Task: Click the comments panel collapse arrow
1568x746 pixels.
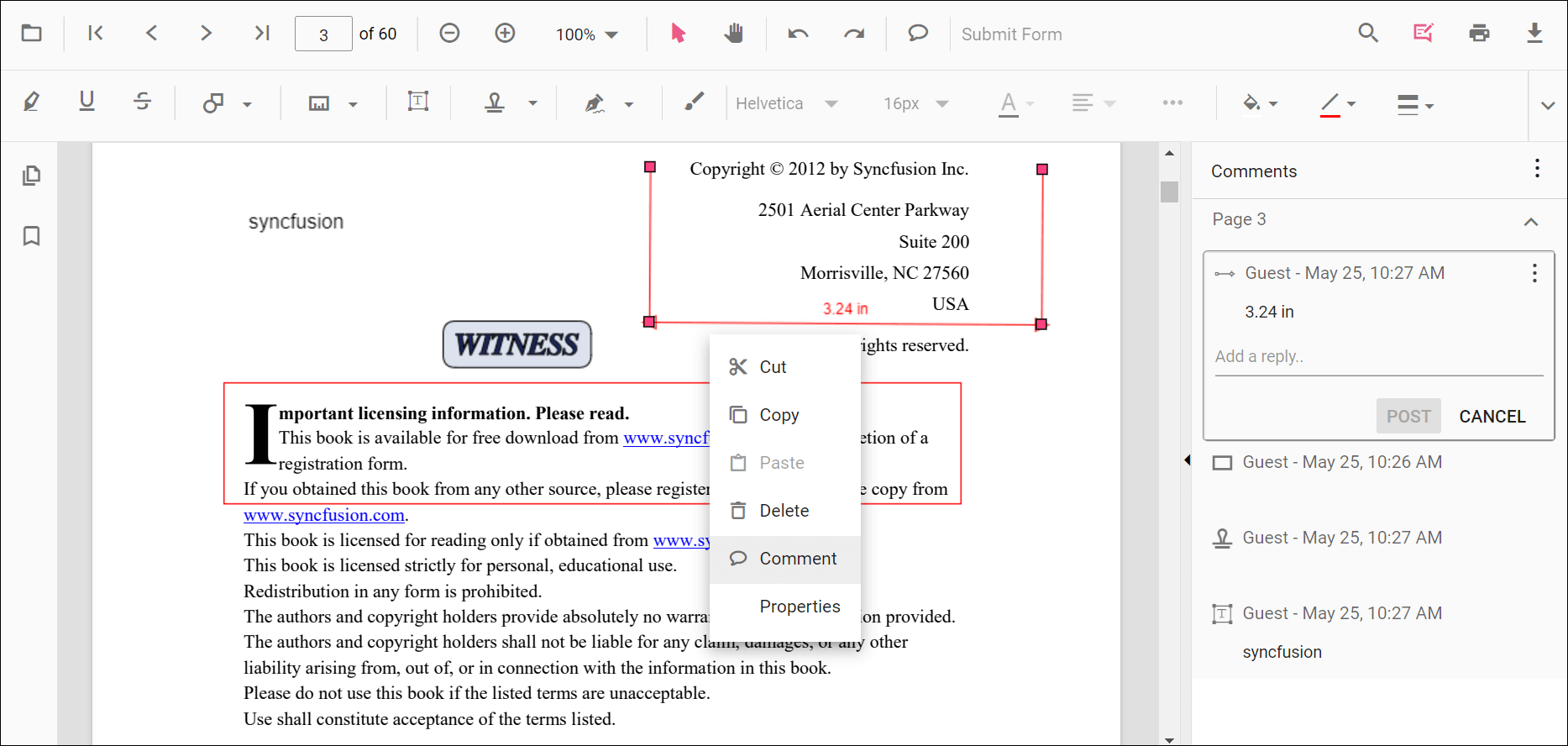Action: (1188, 460)
